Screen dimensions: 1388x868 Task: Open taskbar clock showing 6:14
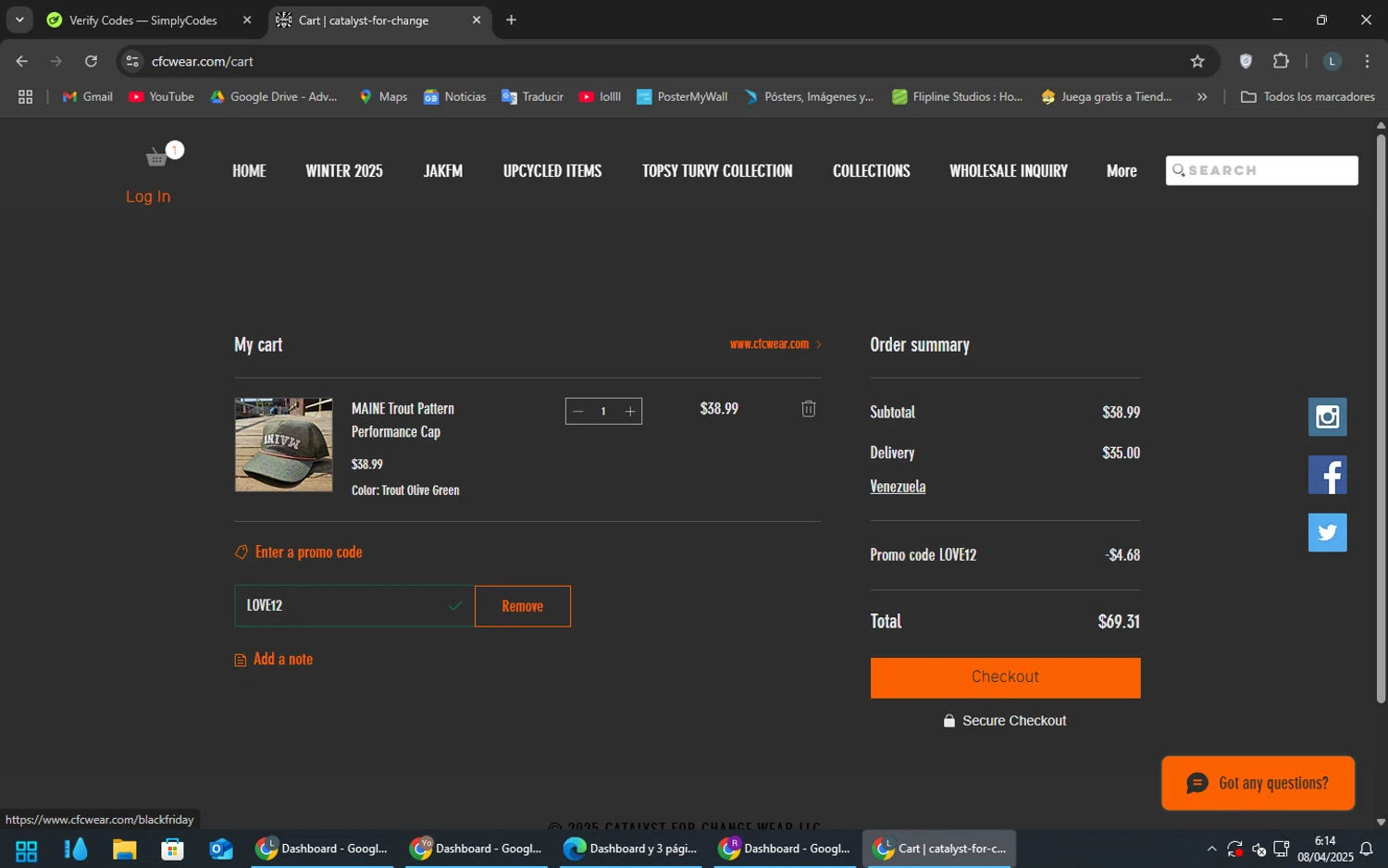point(1325,849)
